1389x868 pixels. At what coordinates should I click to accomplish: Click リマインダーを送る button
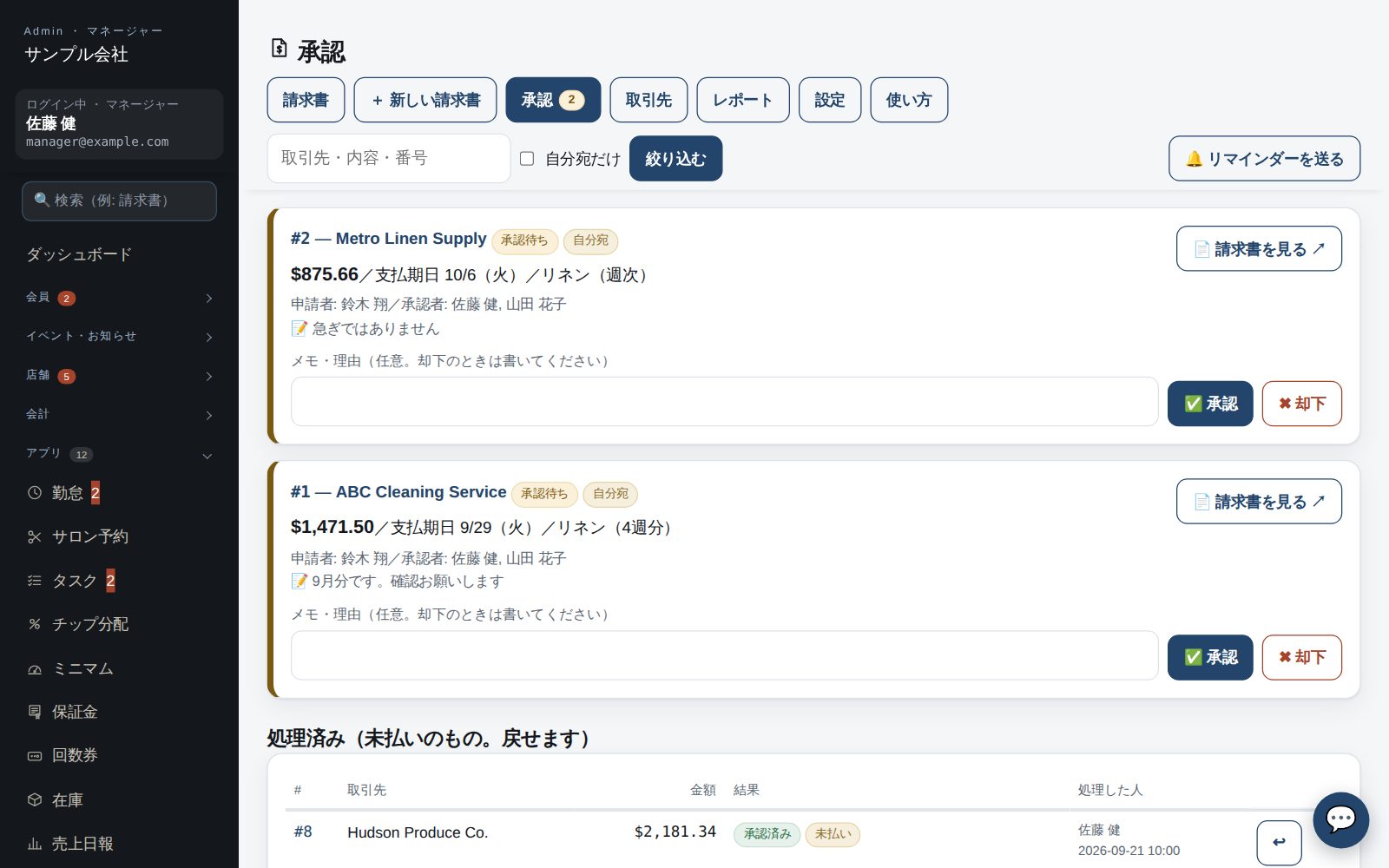pyautogui.click(x=1264, y=159)
